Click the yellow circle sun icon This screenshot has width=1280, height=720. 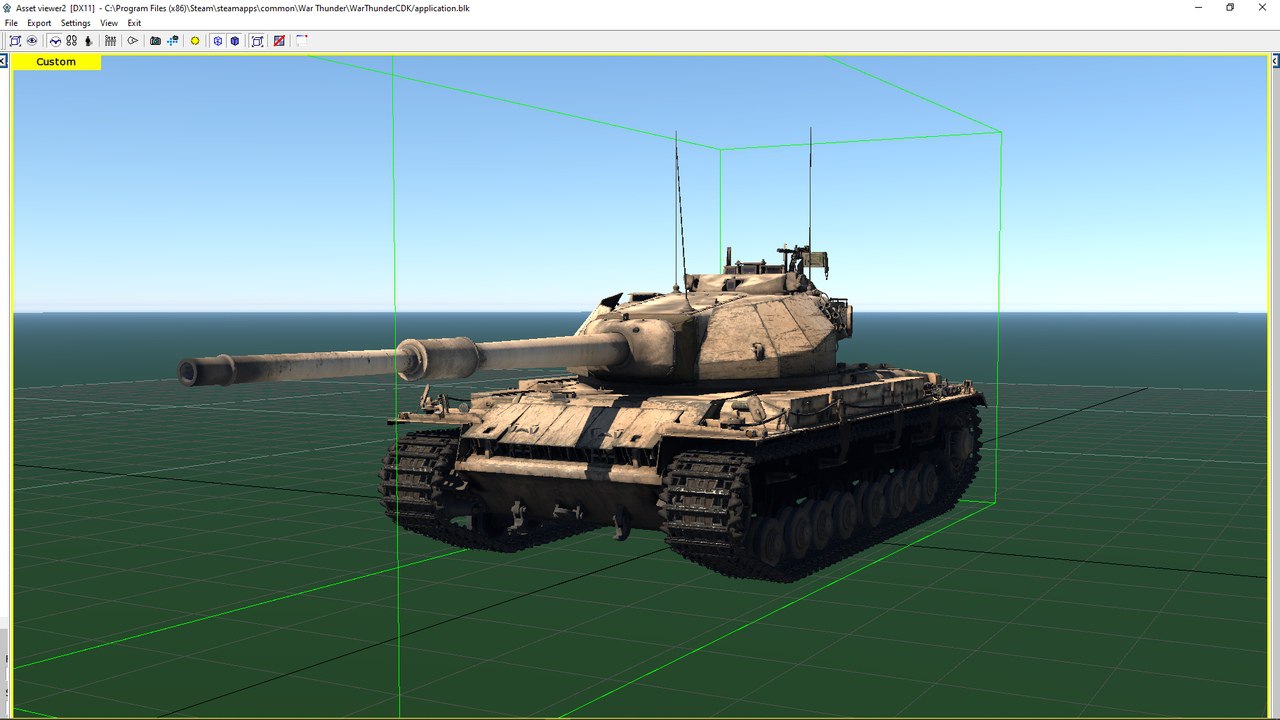[195, 41]
